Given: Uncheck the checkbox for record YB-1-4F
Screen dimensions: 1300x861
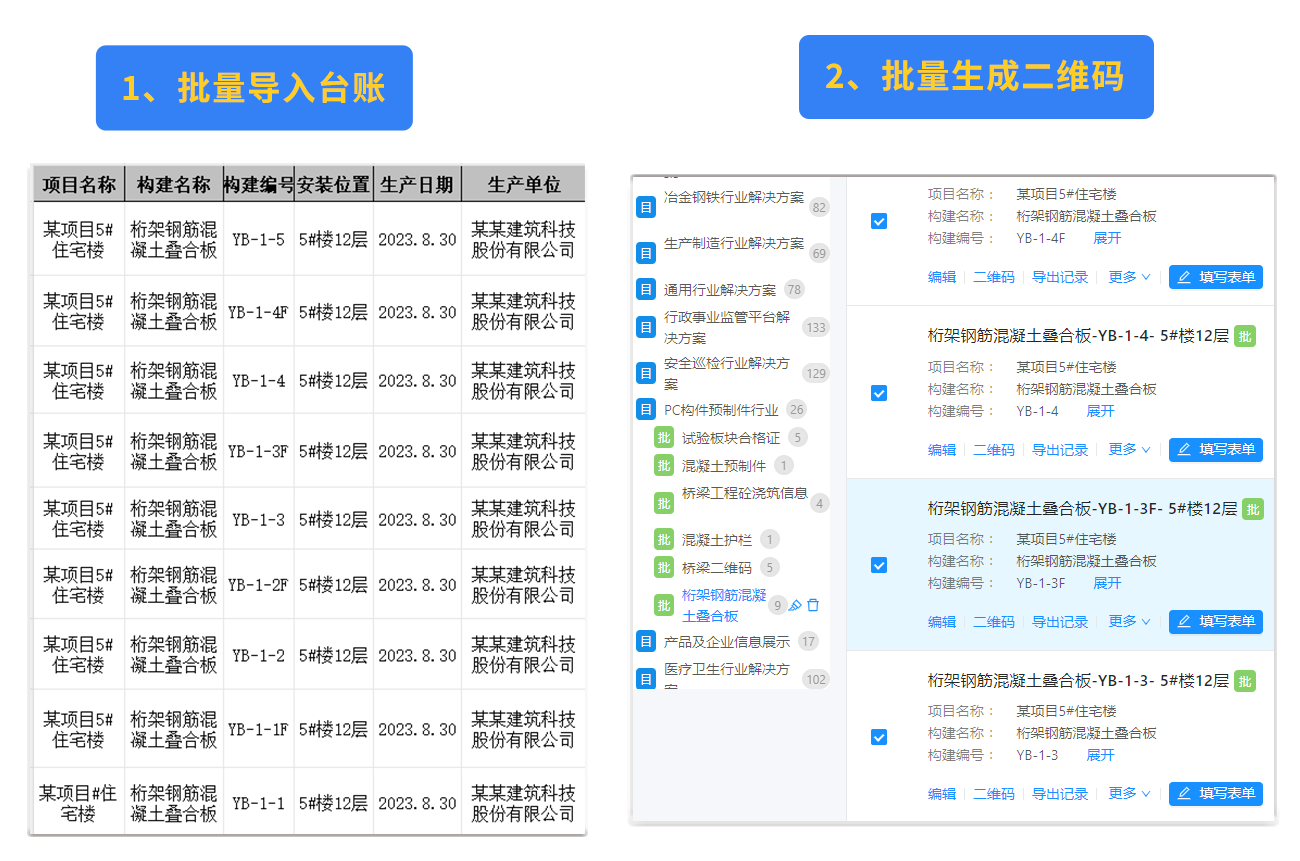Looking at the screenshot, I should pos(879,221).
